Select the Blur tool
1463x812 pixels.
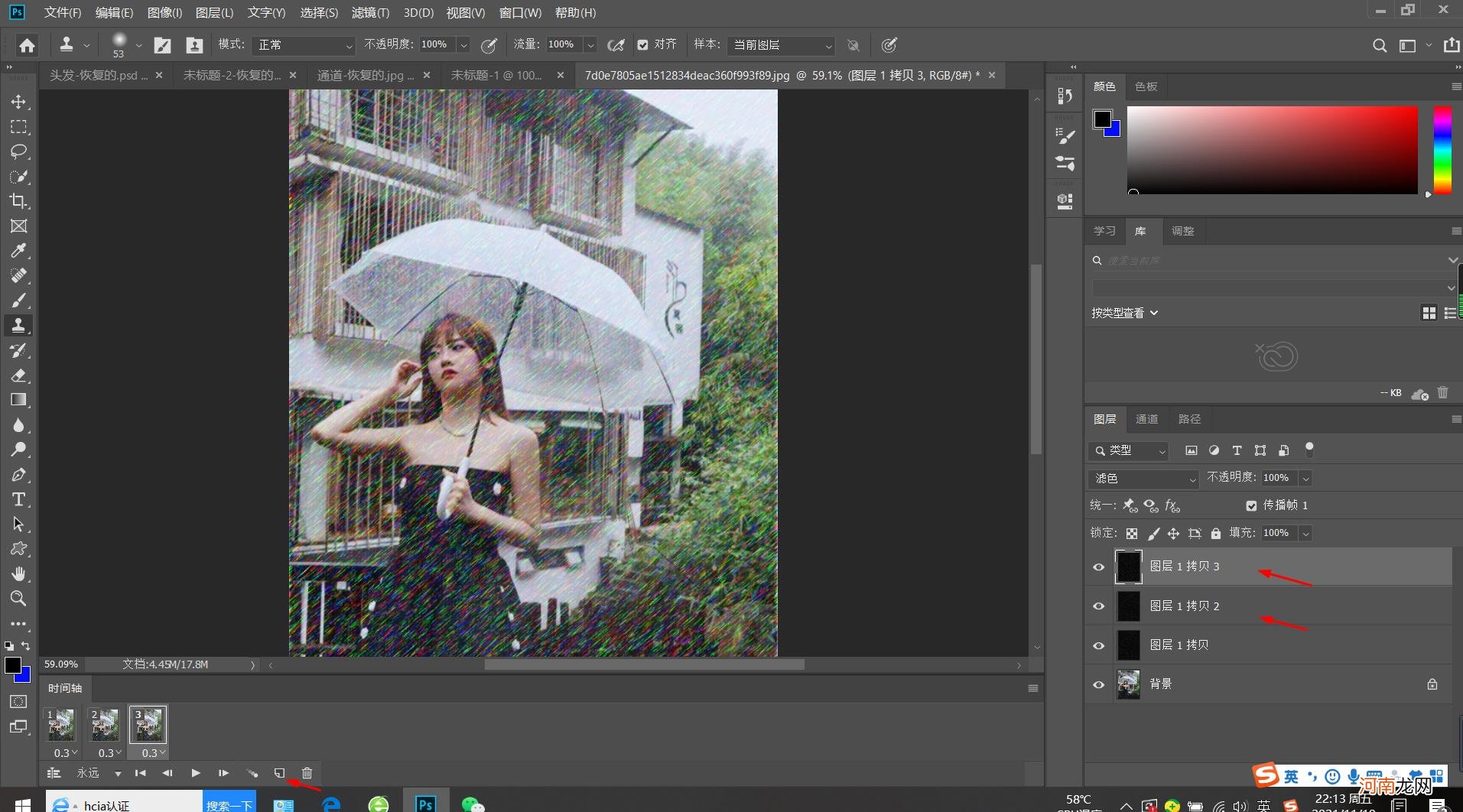click(18, 424)
